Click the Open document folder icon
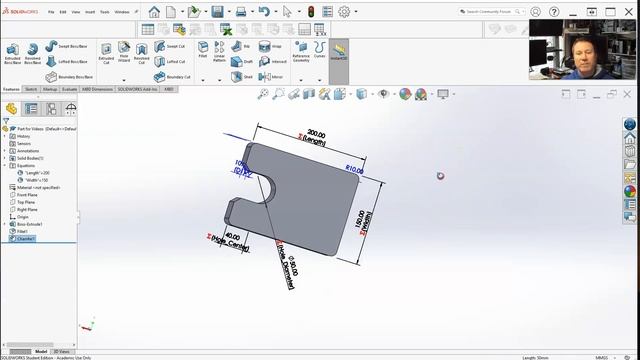The height and width of the screenshot is (360, 640). (194, 12)
